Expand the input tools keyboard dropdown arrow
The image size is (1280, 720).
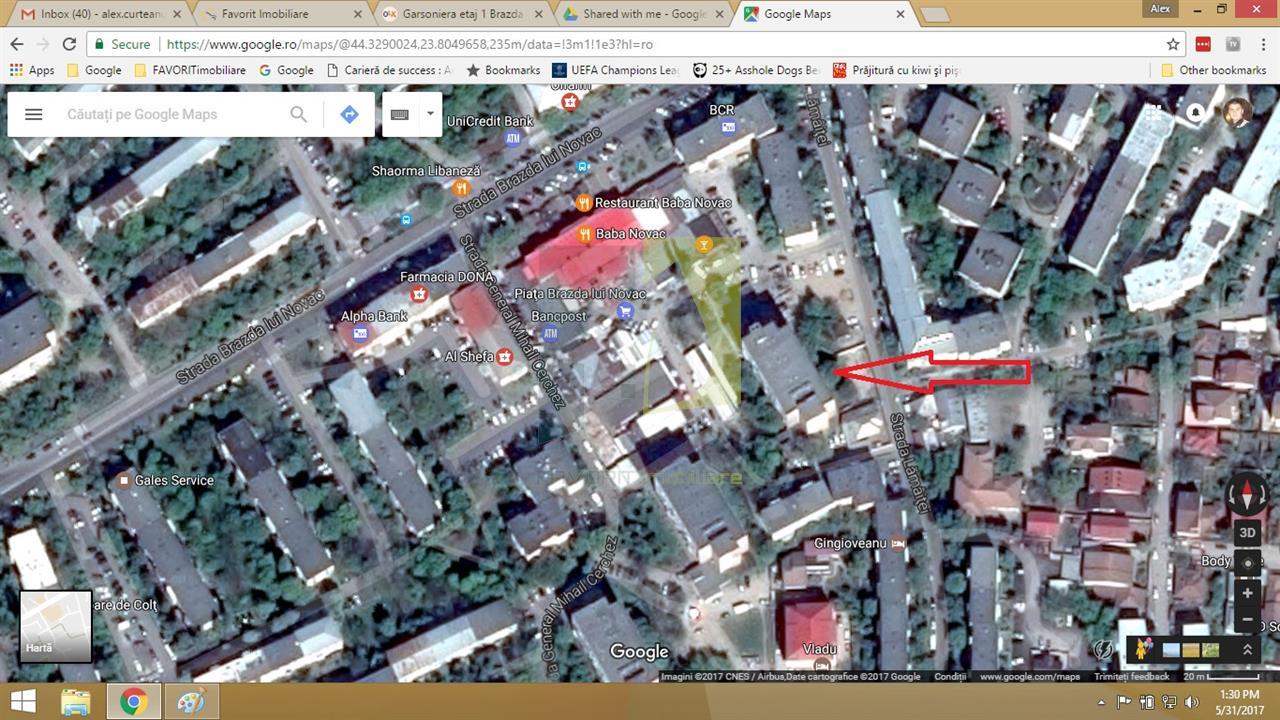click(x=431, y=113)
